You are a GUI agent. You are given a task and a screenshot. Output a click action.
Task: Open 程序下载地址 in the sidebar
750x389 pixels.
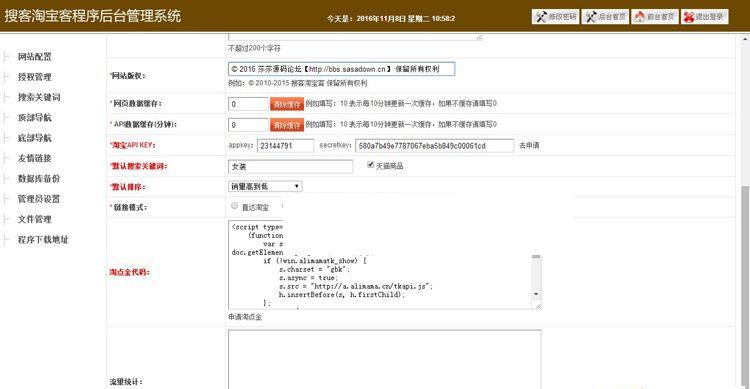point(43,239)
